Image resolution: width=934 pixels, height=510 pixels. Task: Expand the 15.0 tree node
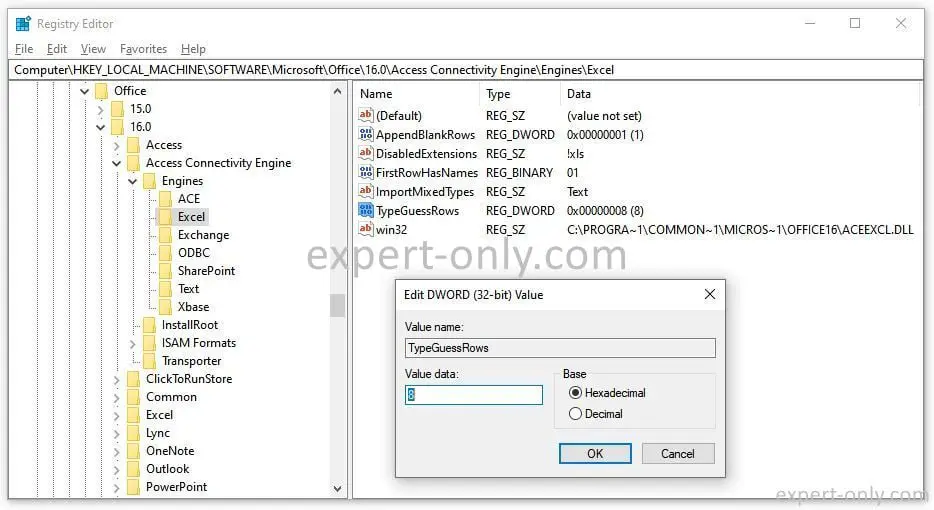pyautogui.click(x=101, y=109)
